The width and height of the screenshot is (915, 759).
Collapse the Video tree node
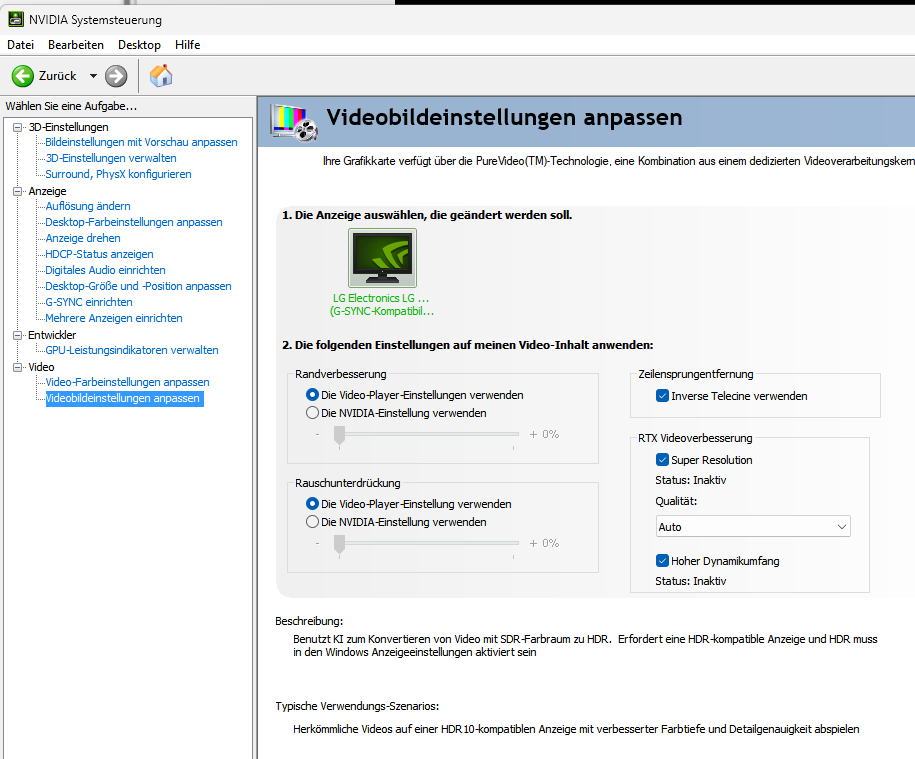[x=18, y=367]
